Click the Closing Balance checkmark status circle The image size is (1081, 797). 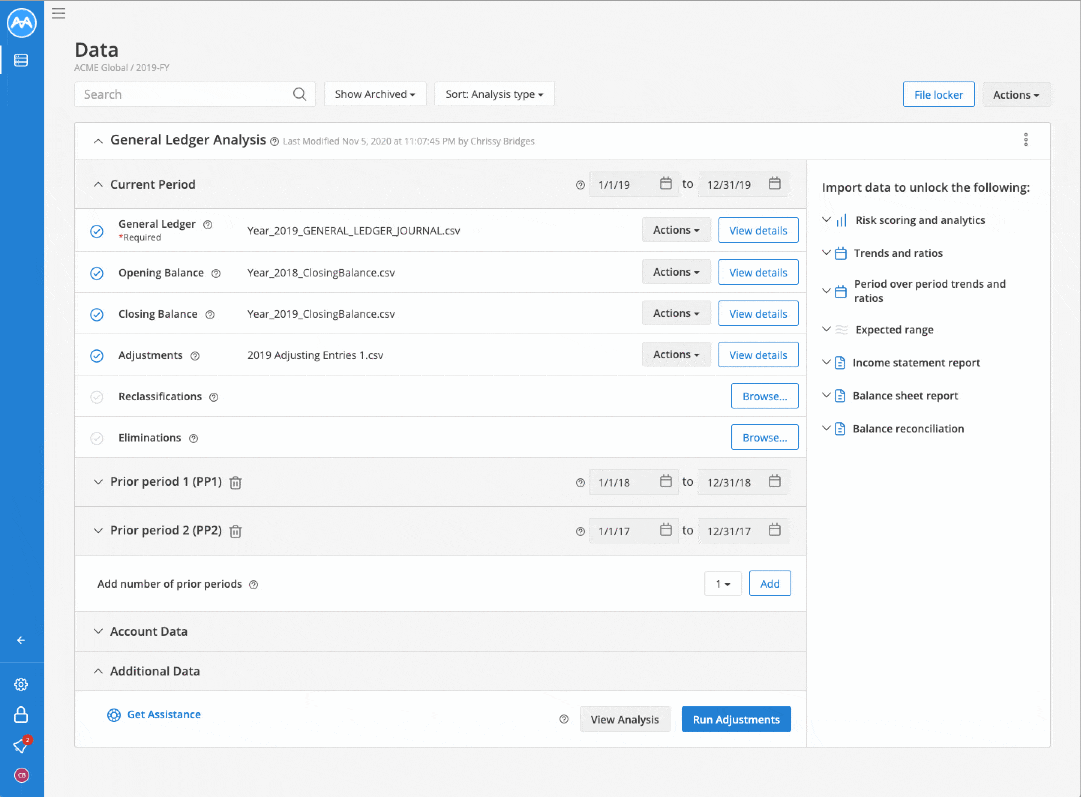(97, 314)
